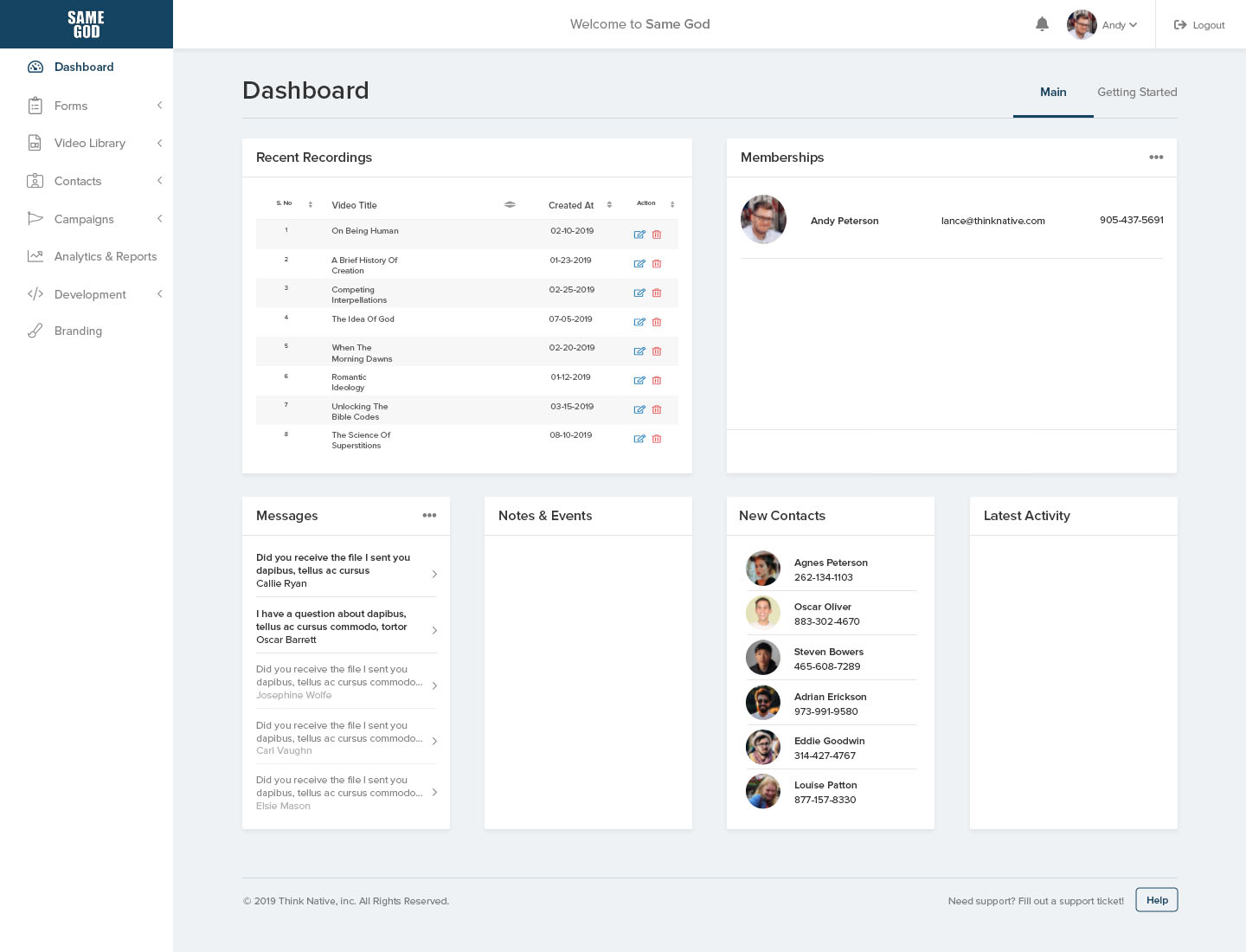Open Branding from the sidebar
The height and width of the screenshot is (952, 1246).
78,331
